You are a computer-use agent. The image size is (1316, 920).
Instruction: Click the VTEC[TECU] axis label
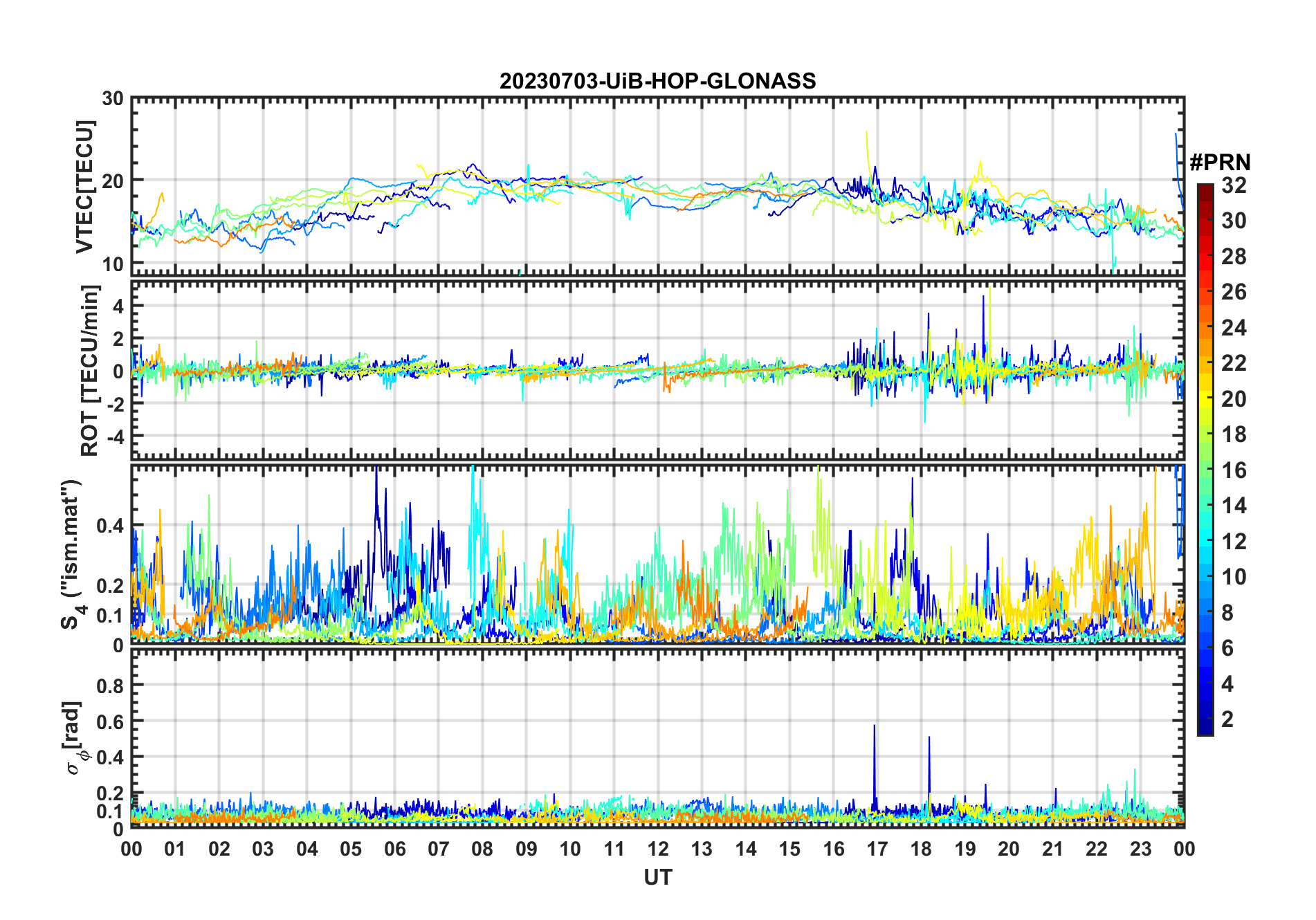(84, 187)
